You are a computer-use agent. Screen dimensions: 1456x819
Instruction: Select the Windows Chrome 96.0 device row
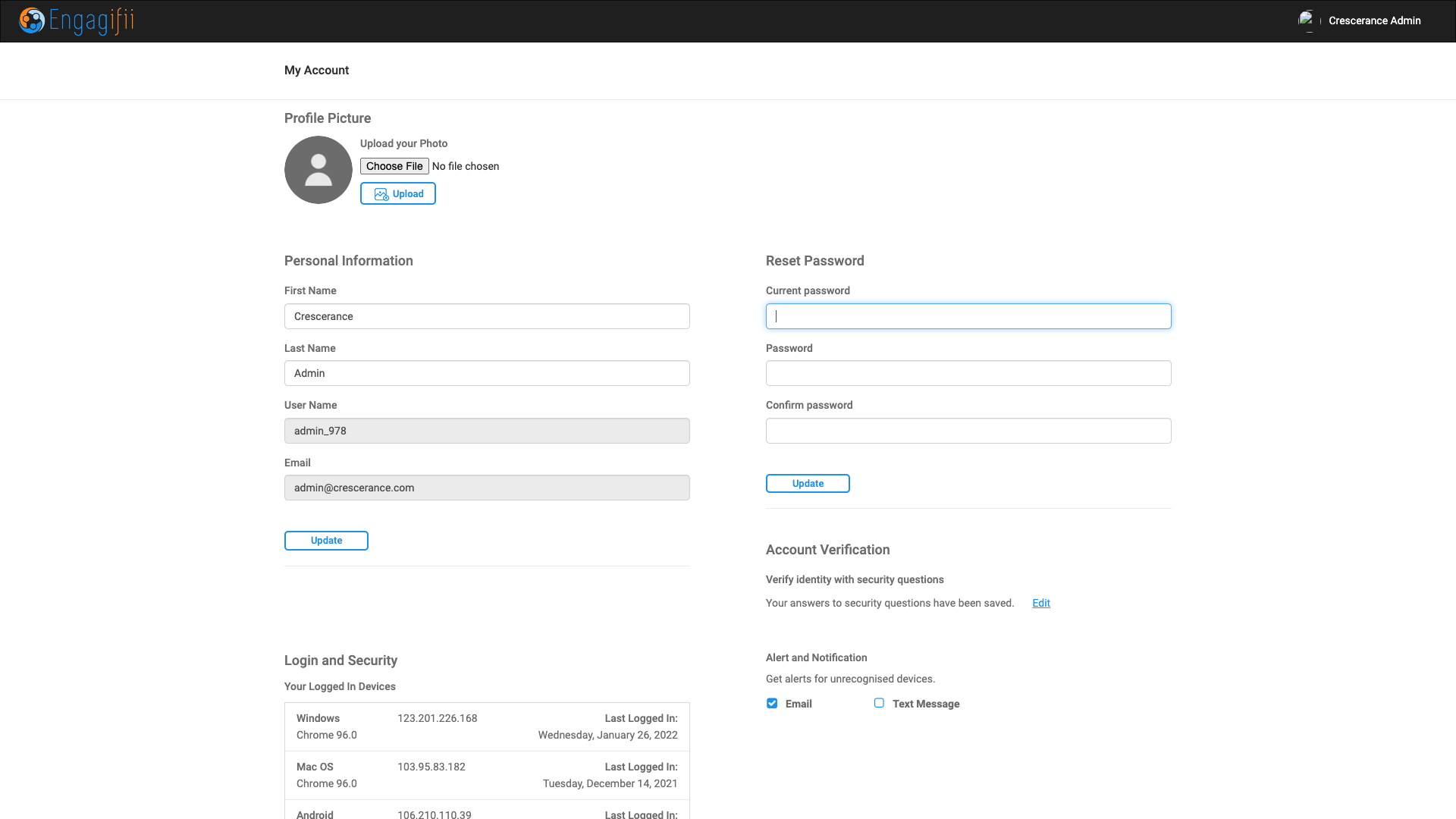coord(487,726)
